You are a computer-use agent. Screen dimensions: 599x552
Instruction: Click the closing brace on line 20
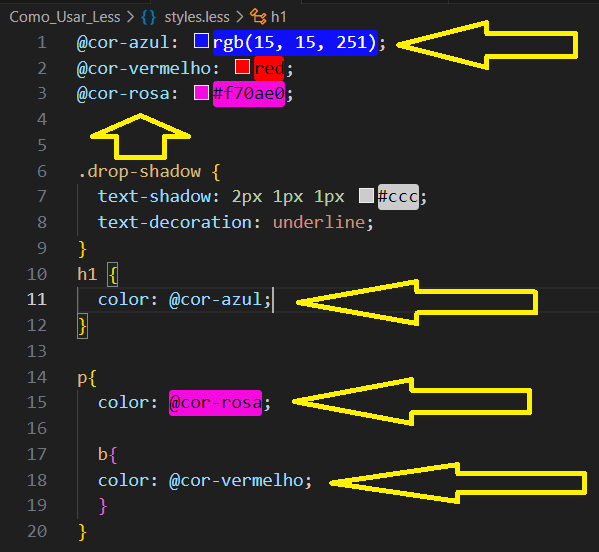pyautogui.click(x=83, y=532)
